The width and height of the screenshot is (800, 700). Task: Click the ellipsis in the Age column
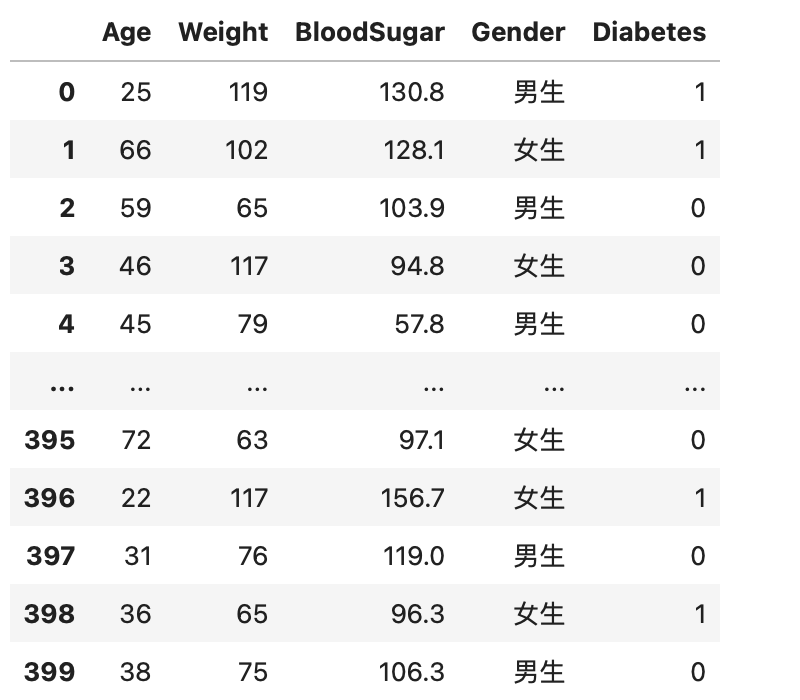coord(140,389)
